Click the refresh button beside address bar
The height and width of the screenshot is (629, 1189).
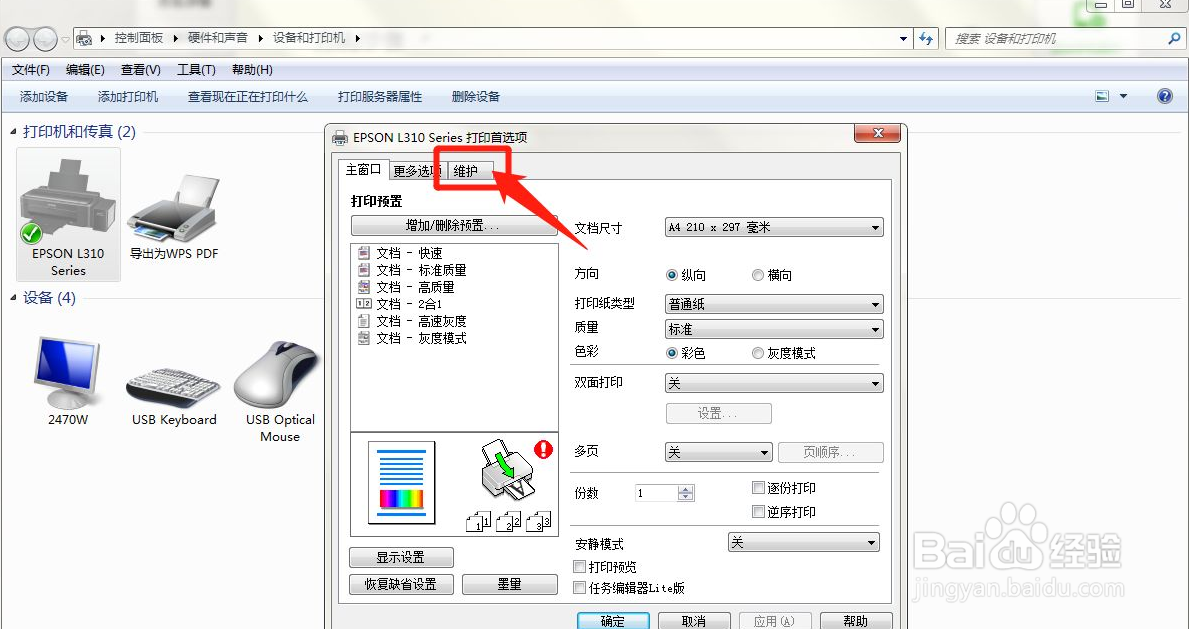pos(926,38)
